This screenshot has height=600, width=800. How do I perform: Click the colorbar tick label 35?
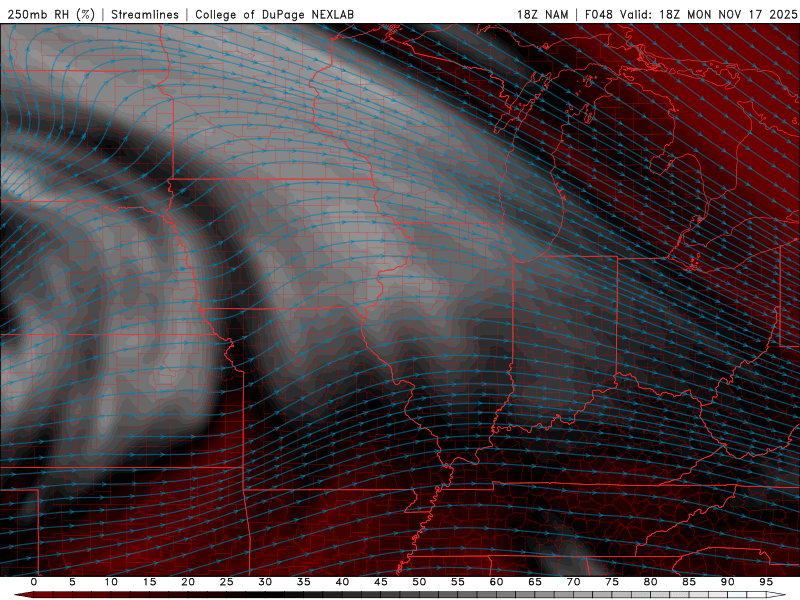point(304,582)
